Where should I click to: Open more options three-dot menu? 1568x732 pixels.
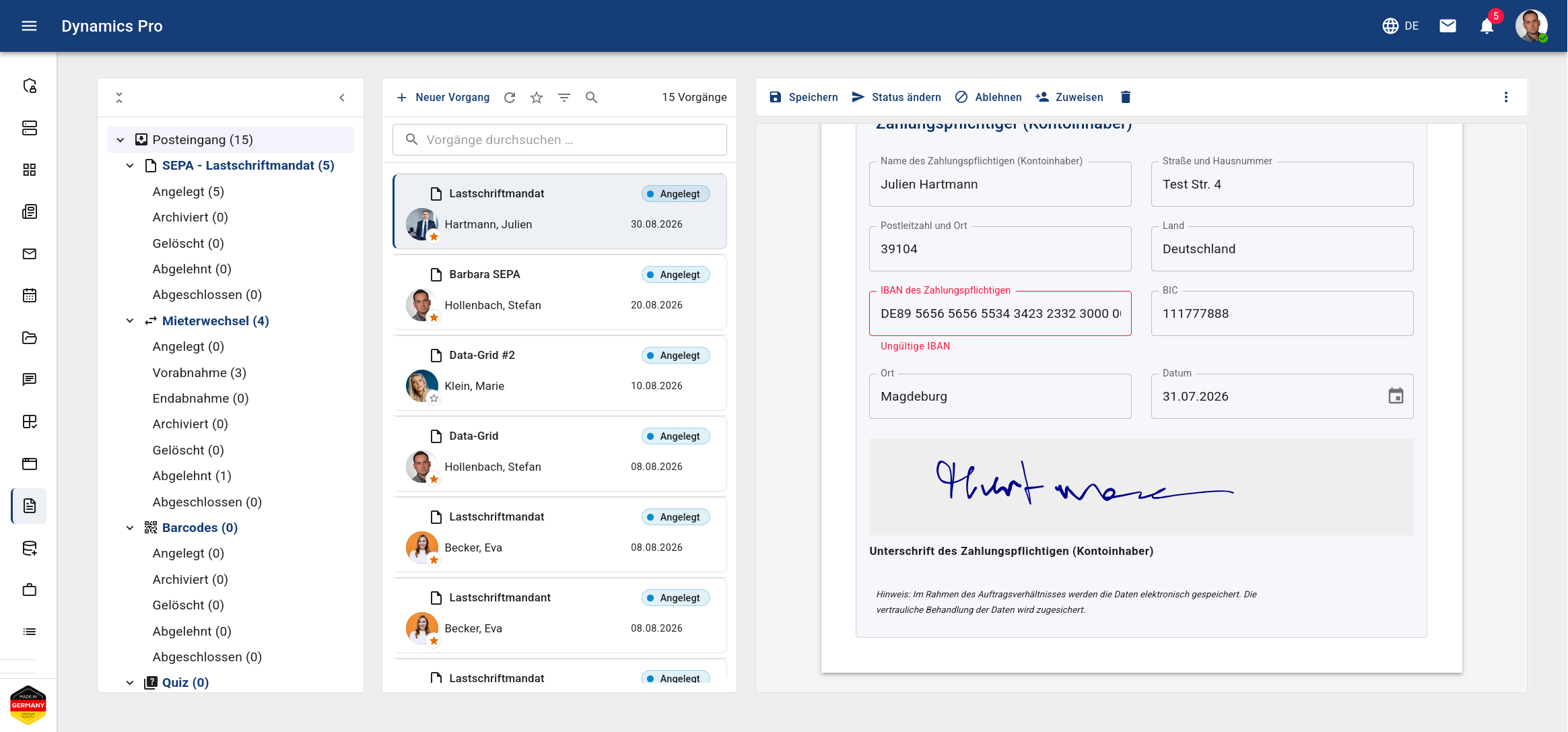tap(1505, 97)
